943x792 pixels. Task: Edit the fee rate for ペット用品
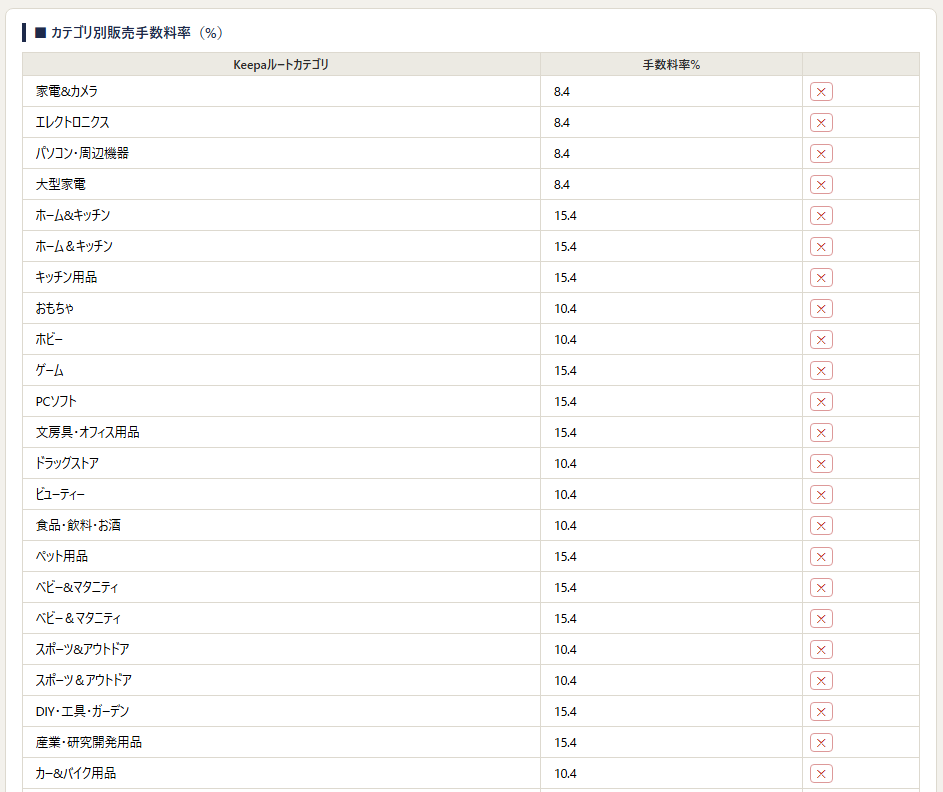click(671, 556)
